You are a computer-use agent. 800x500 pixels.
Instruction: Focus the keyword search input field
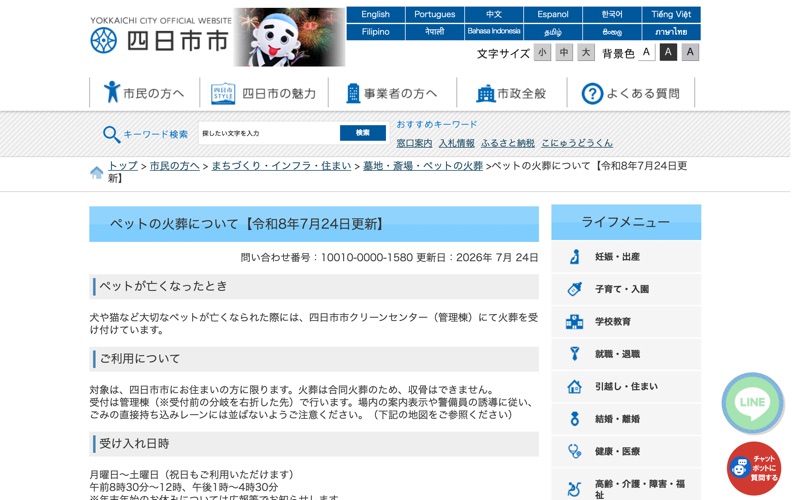tap(269, 133)
